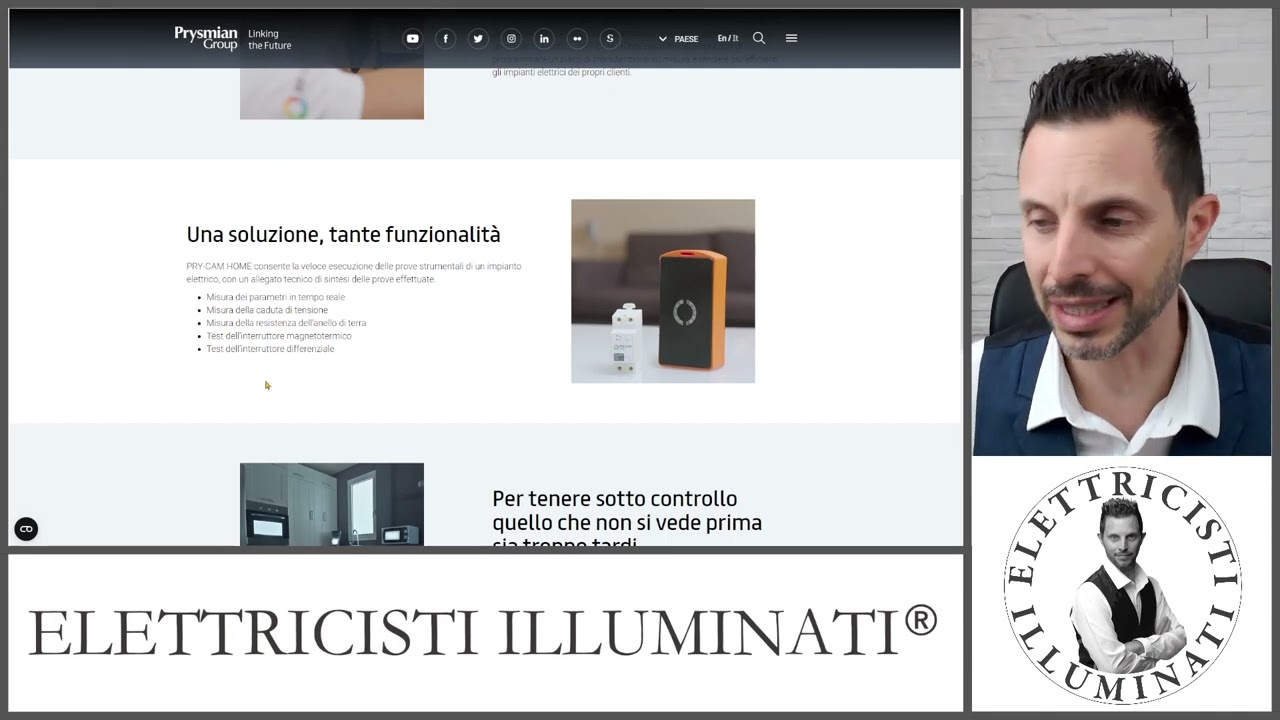This screenshot has width=1280, height=720.
Task: Open the Instagram social icon
Action: [511, 38]
